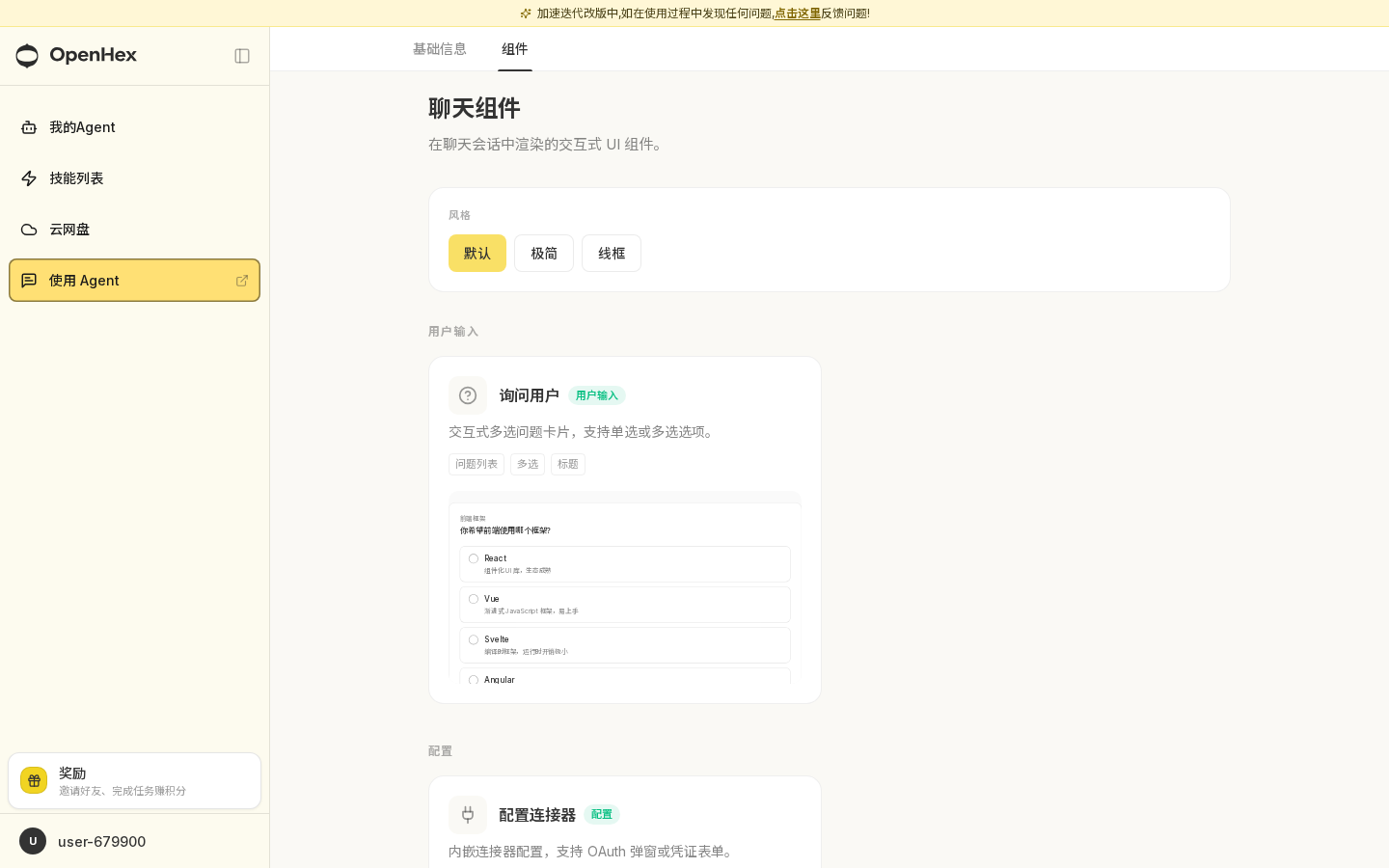Switch to the 基础信息 tab

pyautogui.click(x=440, y=49)
